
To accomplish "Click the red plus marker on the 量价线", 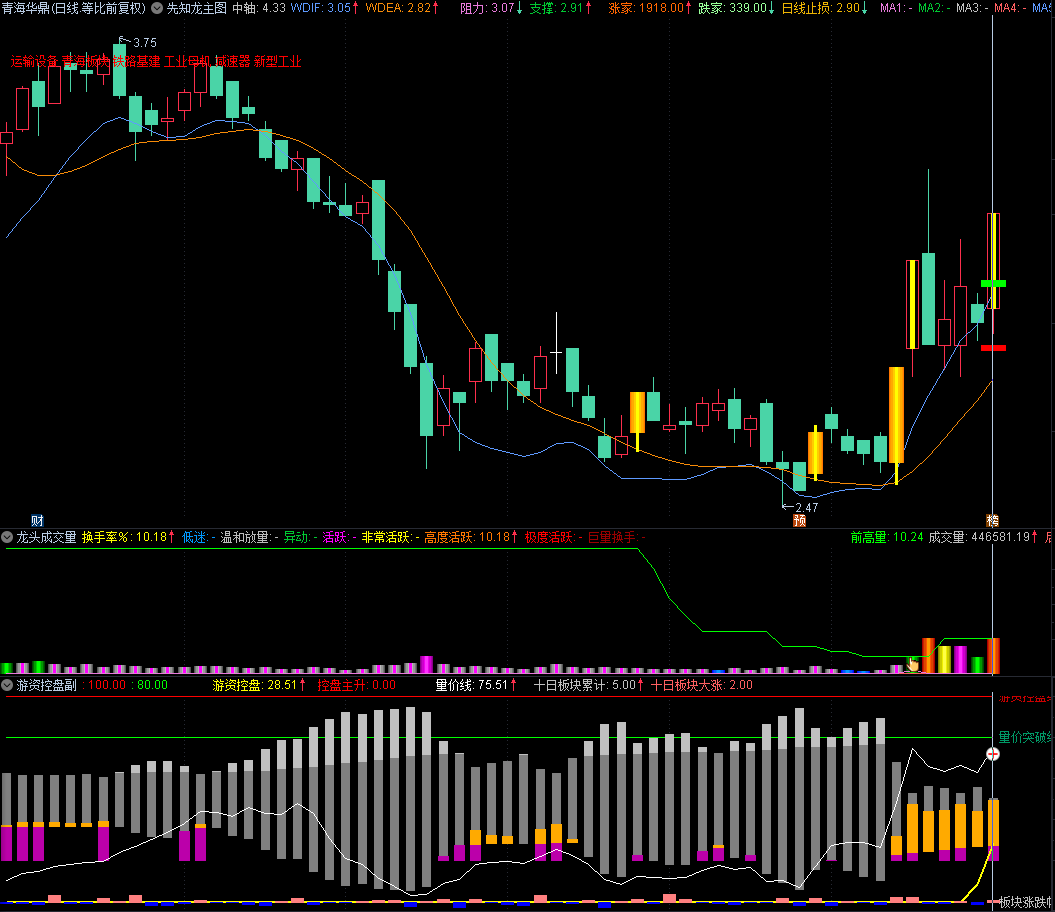I will [993, 754].
